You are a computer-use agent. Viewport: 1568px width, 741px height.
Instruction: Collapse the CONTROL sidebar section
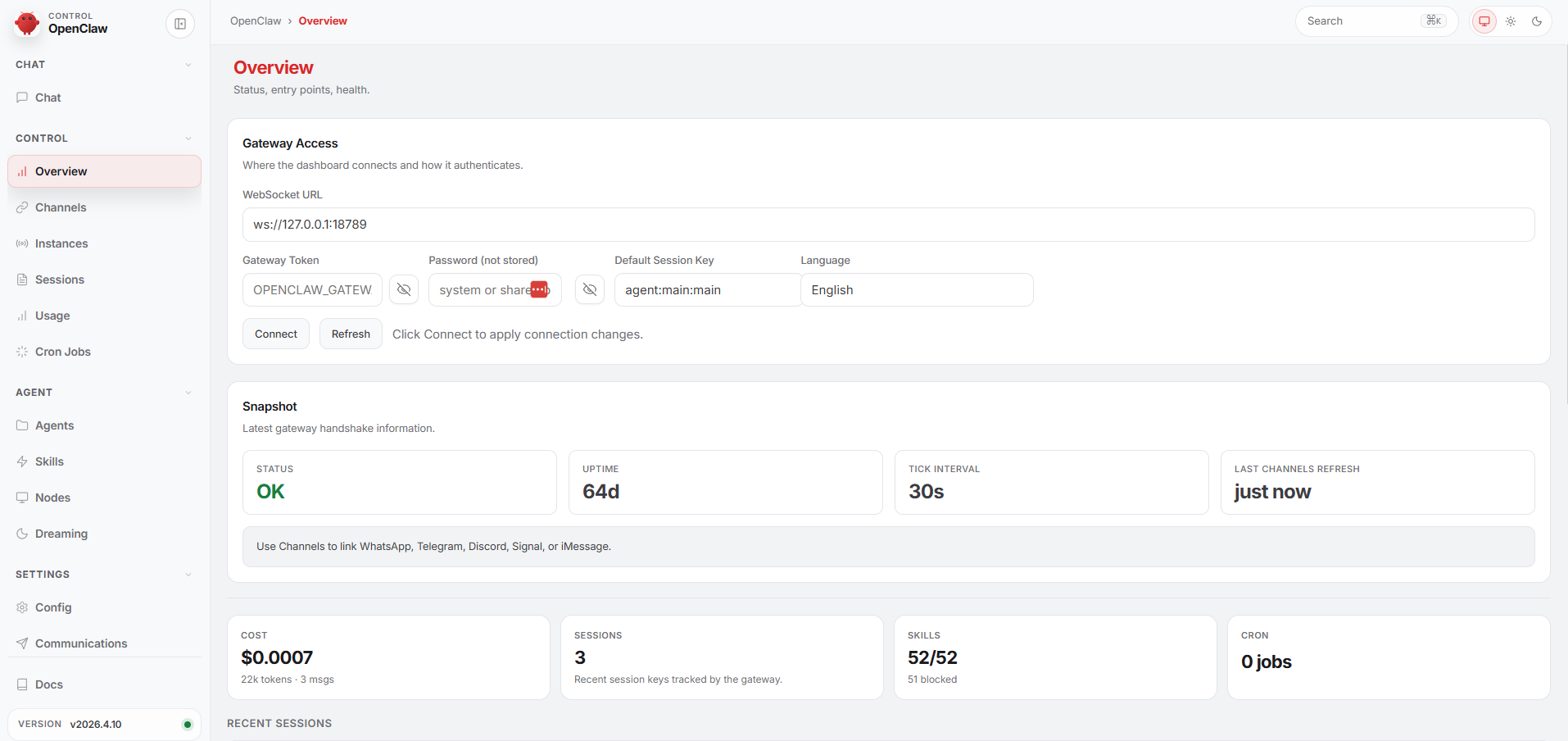tap(188, 139)
